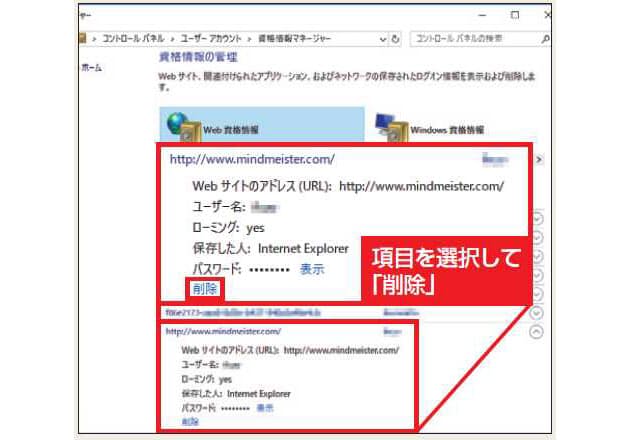This screenshot has width=630, height=440.
Task: Click the address bar refresh icon
Action: tap(396, 38)
